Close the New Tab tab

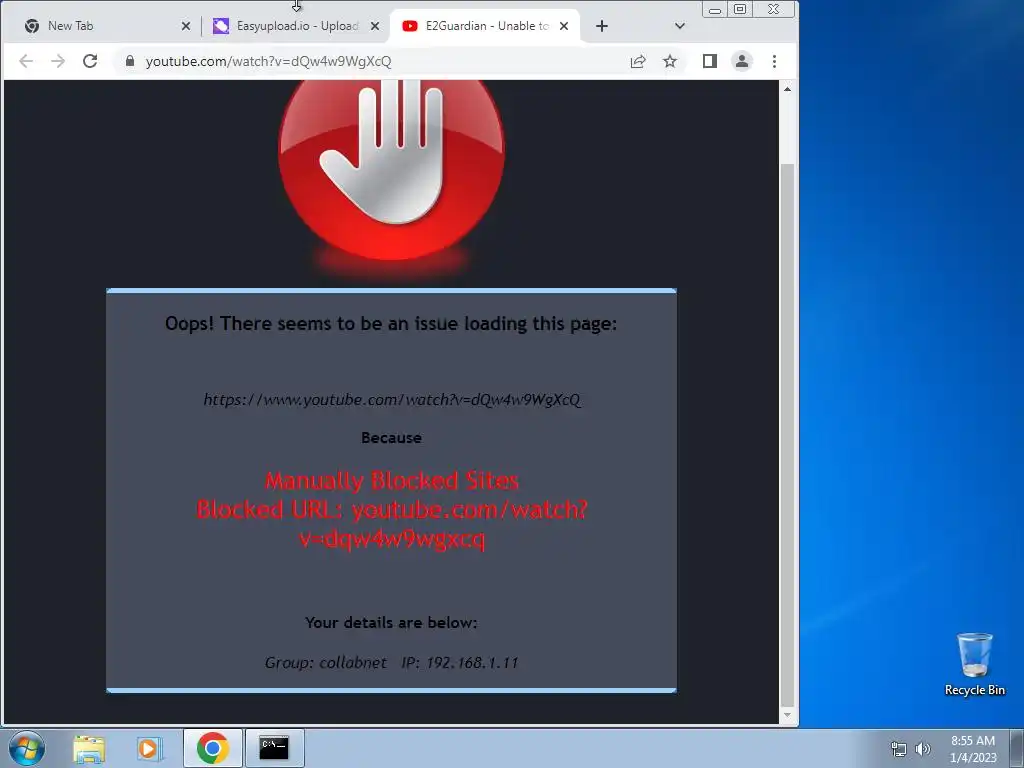pyautogui.click(x=186, y=26)
